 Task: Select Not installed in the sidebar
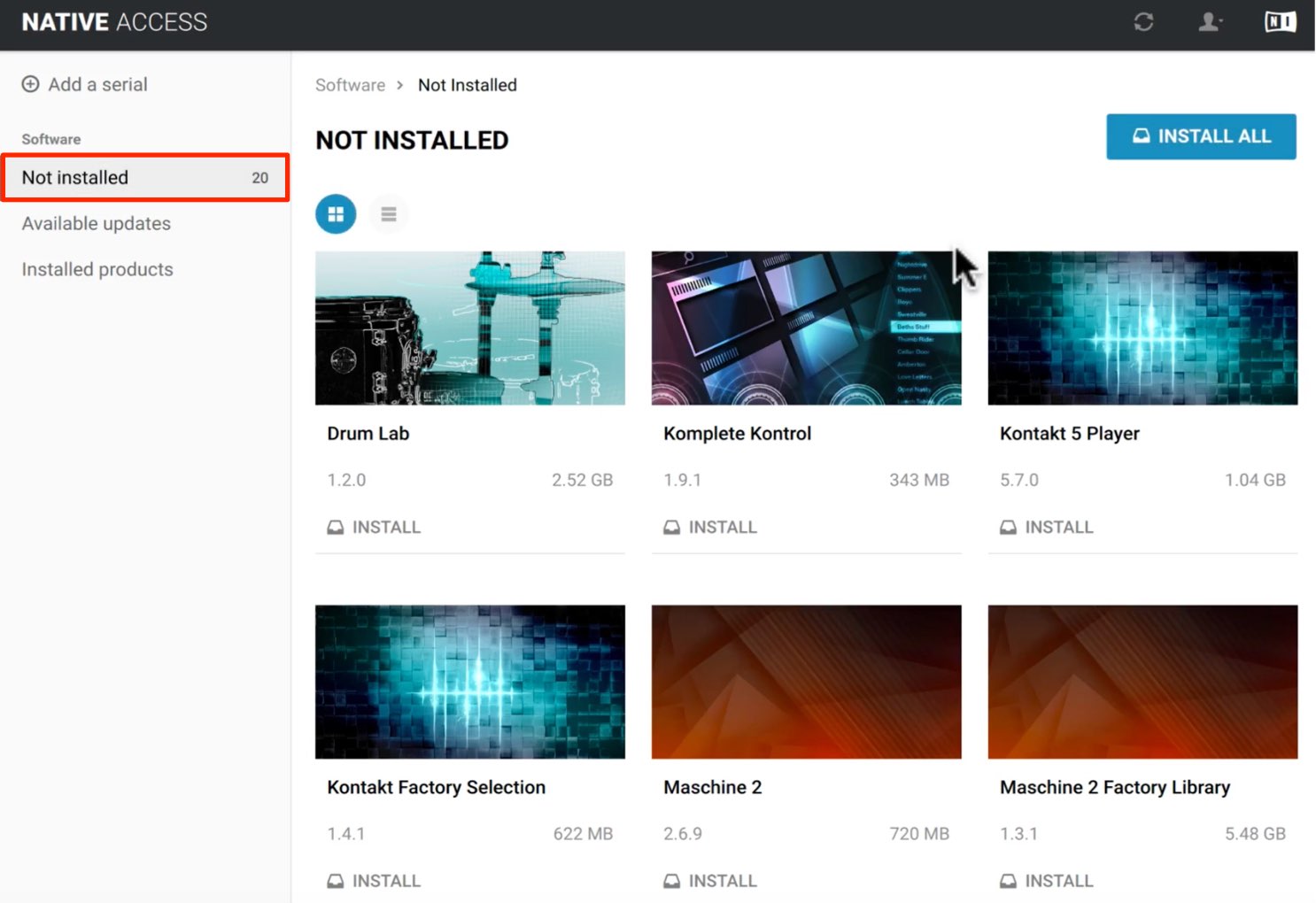point(145,178)
